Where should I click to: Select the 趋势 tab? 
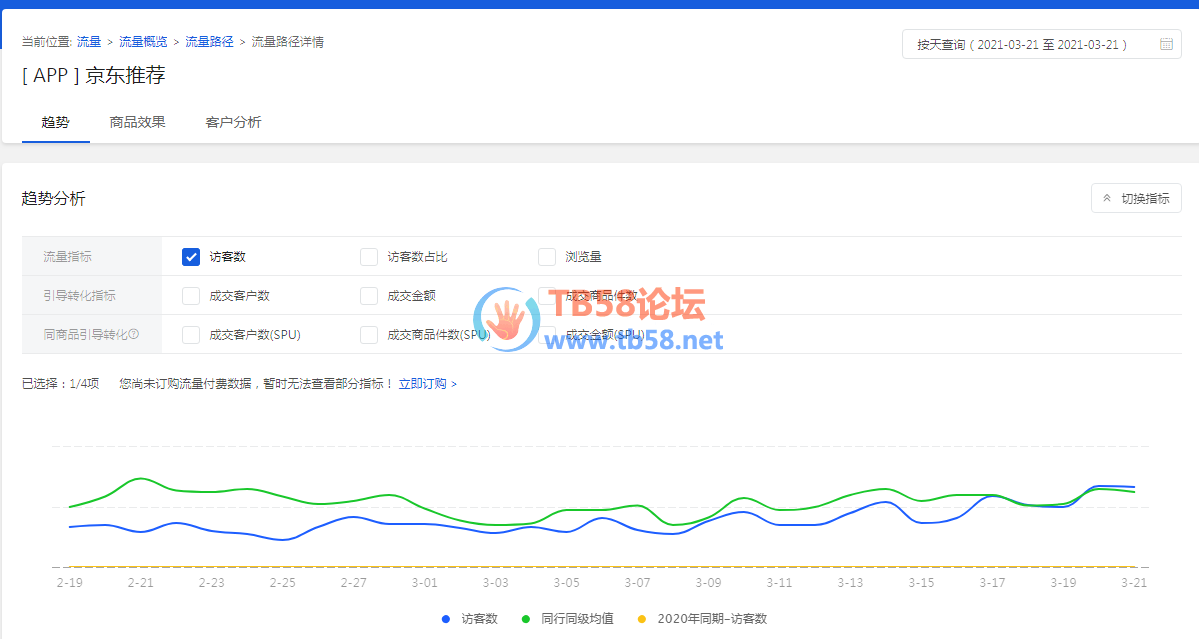tap(55, 122)
